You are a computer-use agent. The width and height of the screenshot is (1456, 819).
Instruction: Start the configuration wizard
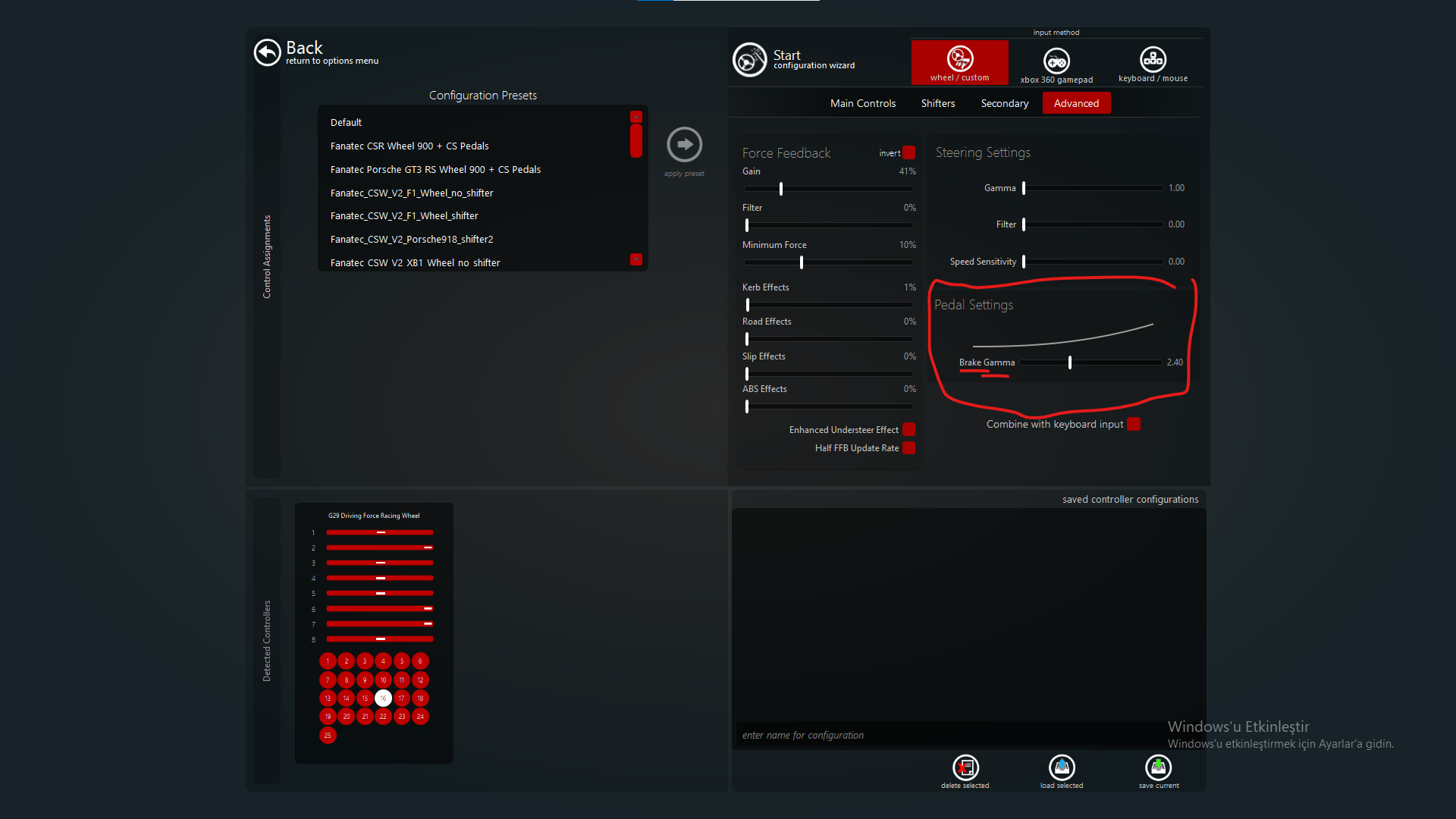point(749,60)
